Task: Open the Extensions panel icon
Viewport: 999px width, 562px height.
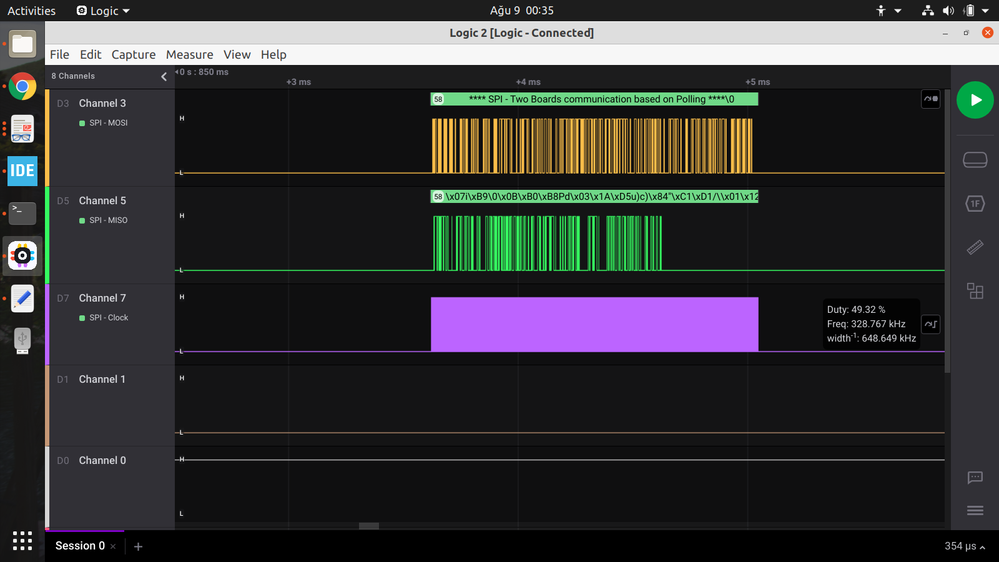Action: [975, 291]
